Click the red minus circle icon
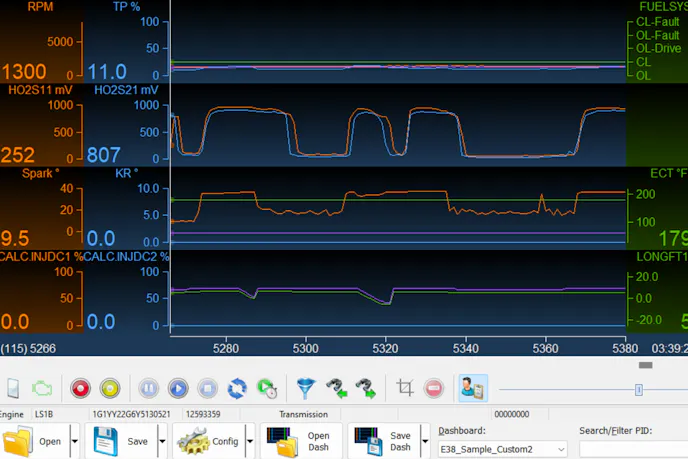 [434, 388]
